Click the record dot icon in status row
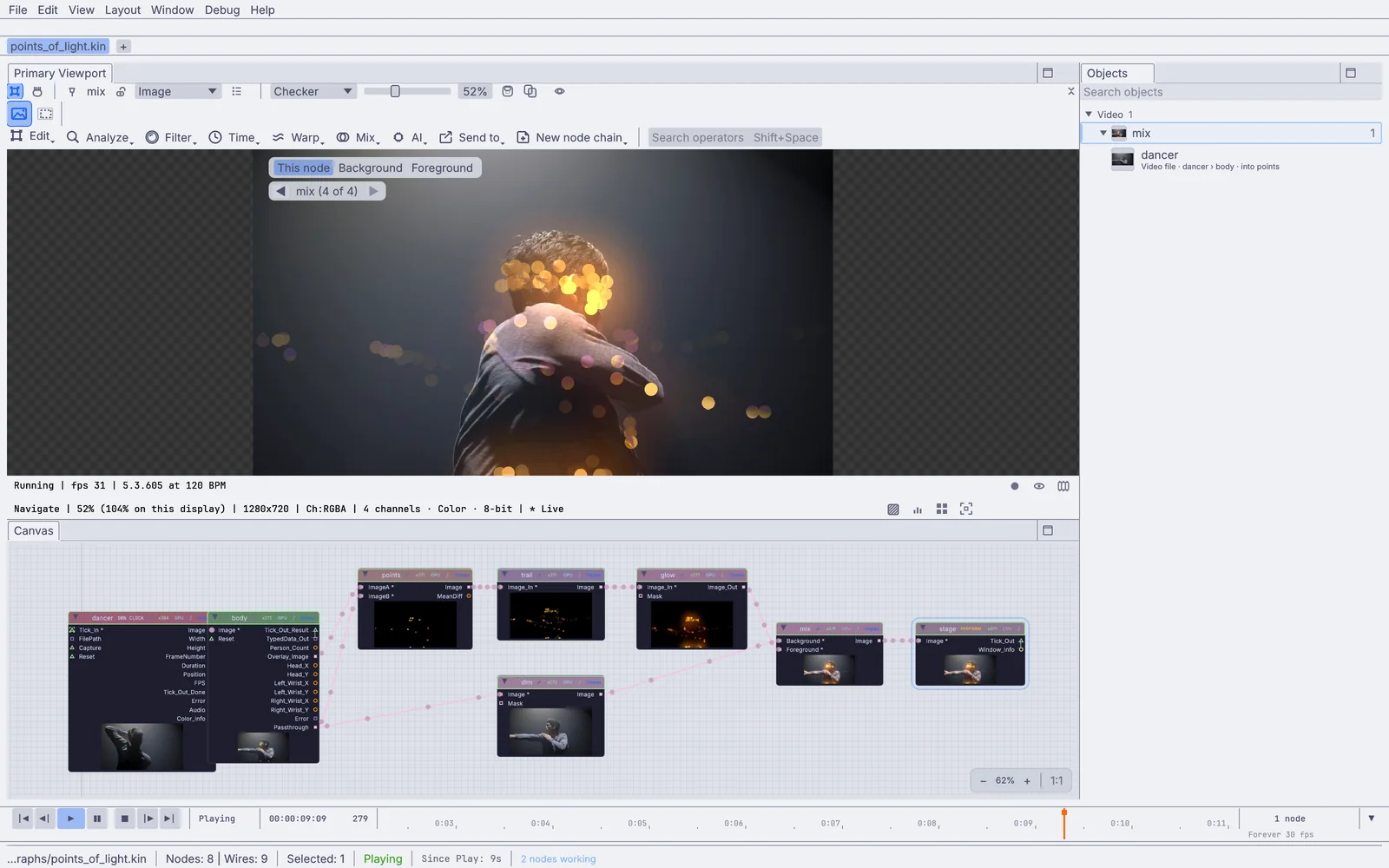Image resolution: width=1389 pixels, height=868 pixels. [1015, 486]
